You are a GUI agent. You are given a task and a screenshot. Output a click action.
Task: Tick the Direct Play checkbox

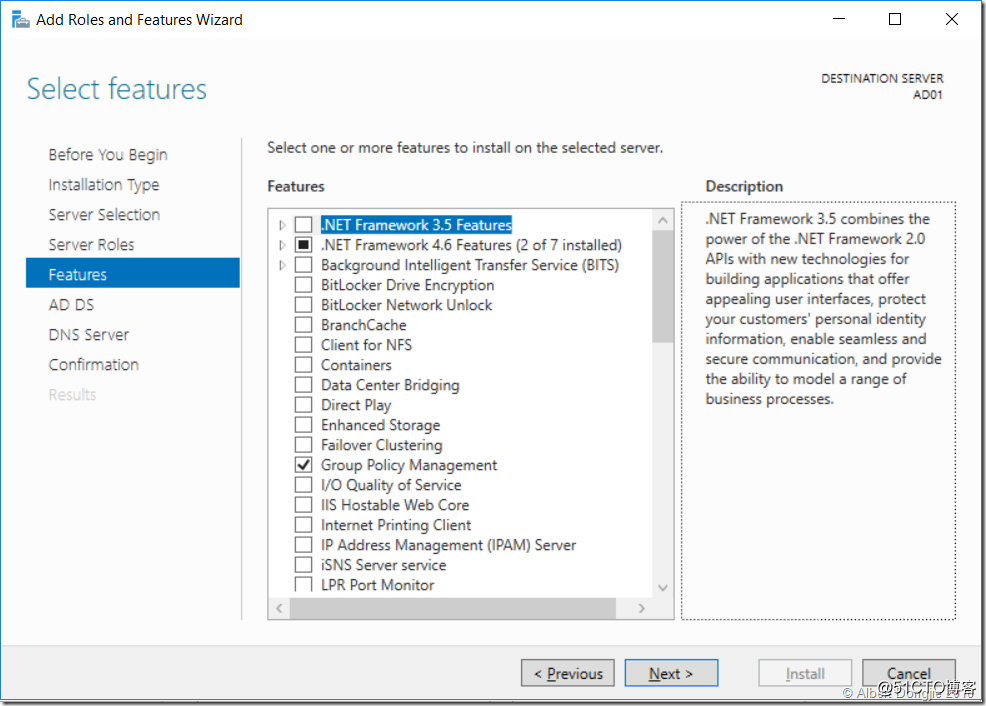point(303,405)
